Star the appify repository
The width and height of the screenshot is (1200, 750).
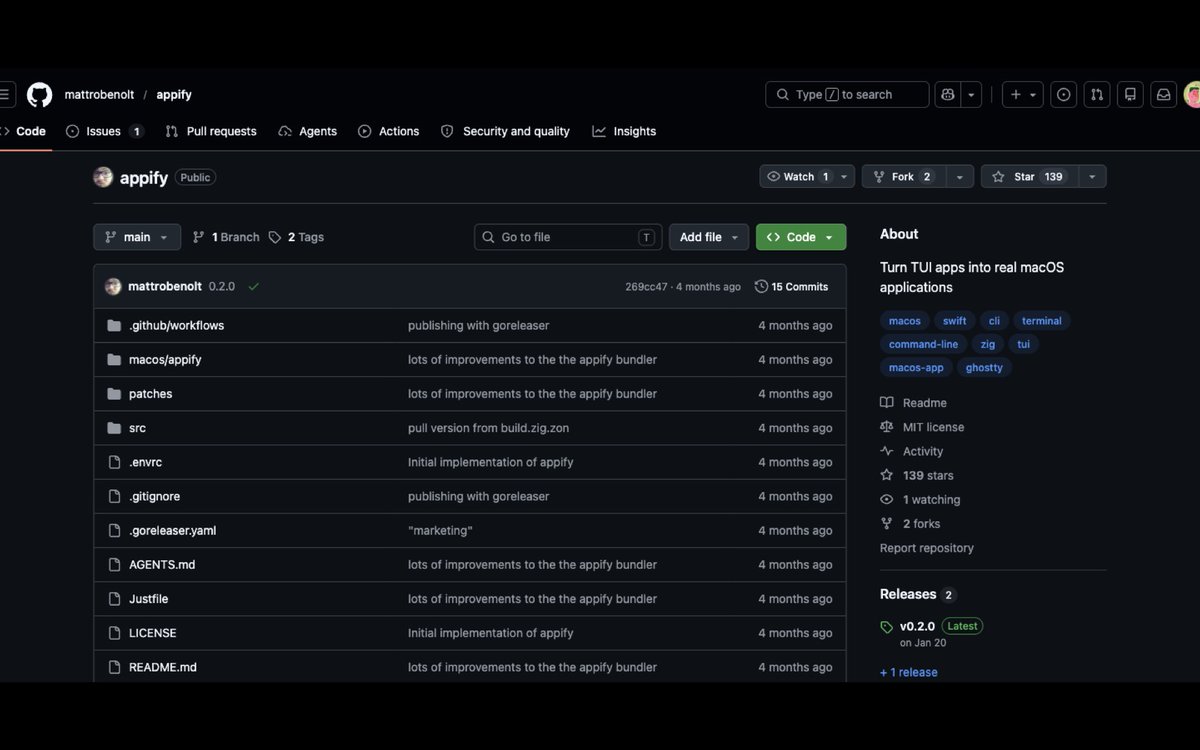pyautogui.click(x=1028, y=176)
